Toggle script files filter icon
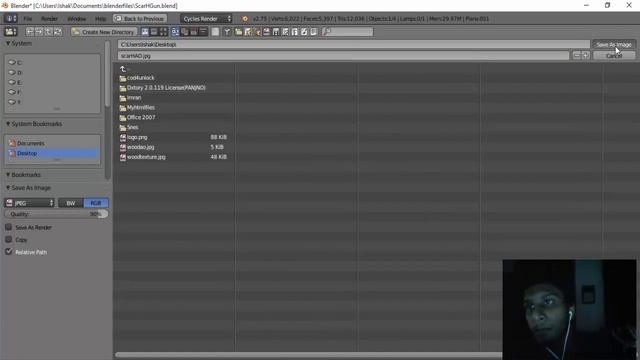This screenshot has width=640, height=360. tap(285, 32)
